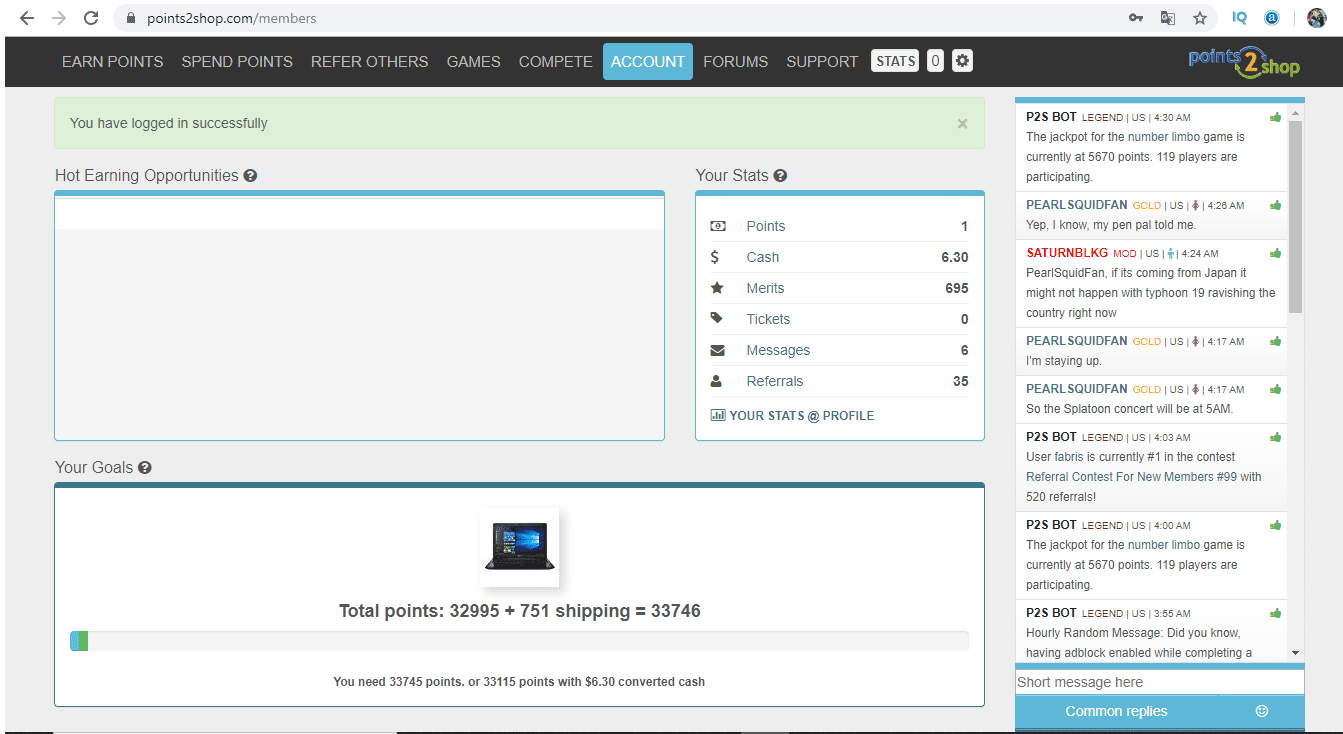The width and height of the screenshot is (1343, 734).
Task: Open the Messages stat link
Action: 778,350
